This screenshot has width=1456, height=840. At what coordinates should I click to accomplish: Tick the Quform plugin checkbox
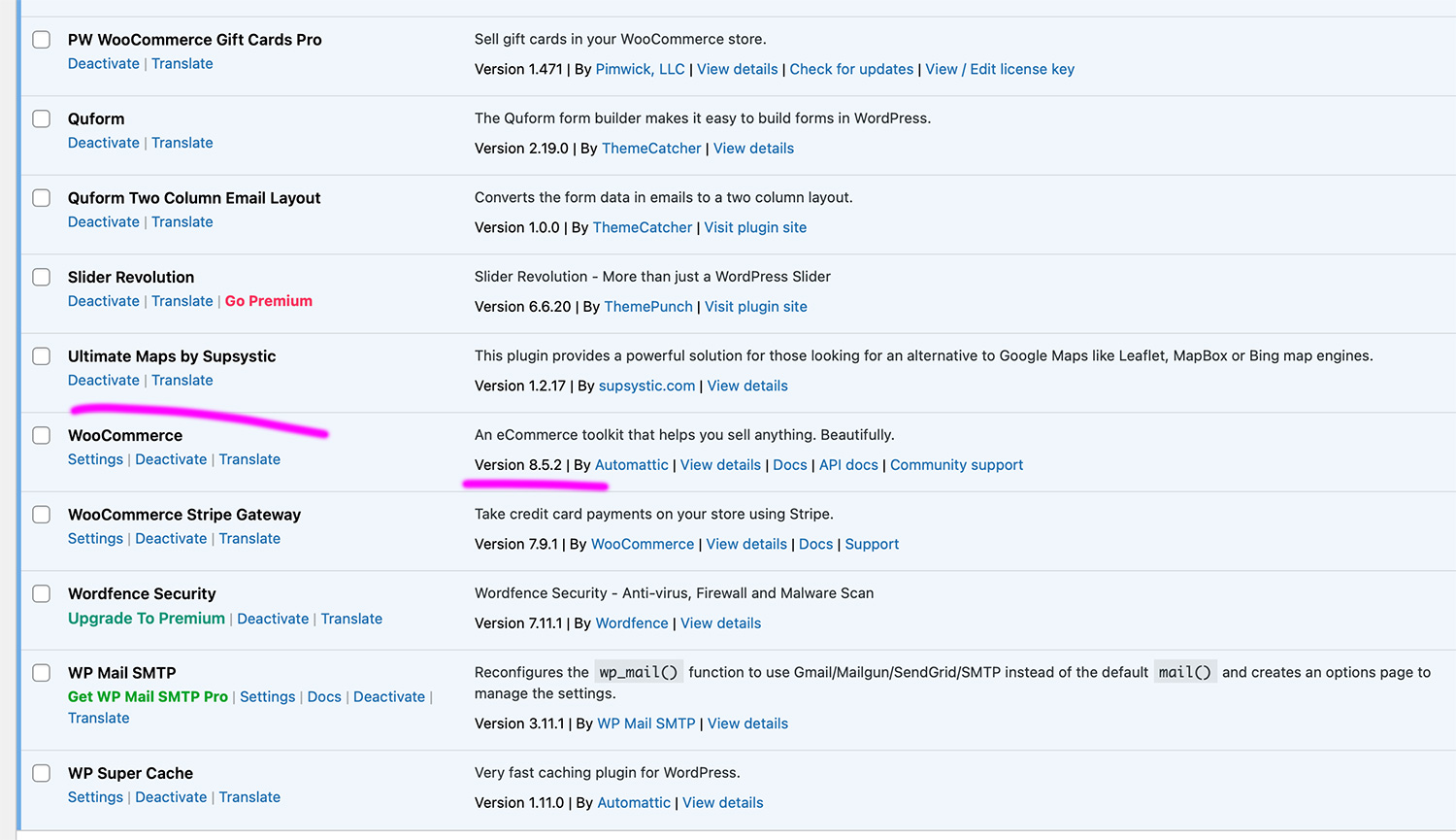pyautogui.click(x=42, y=118)
